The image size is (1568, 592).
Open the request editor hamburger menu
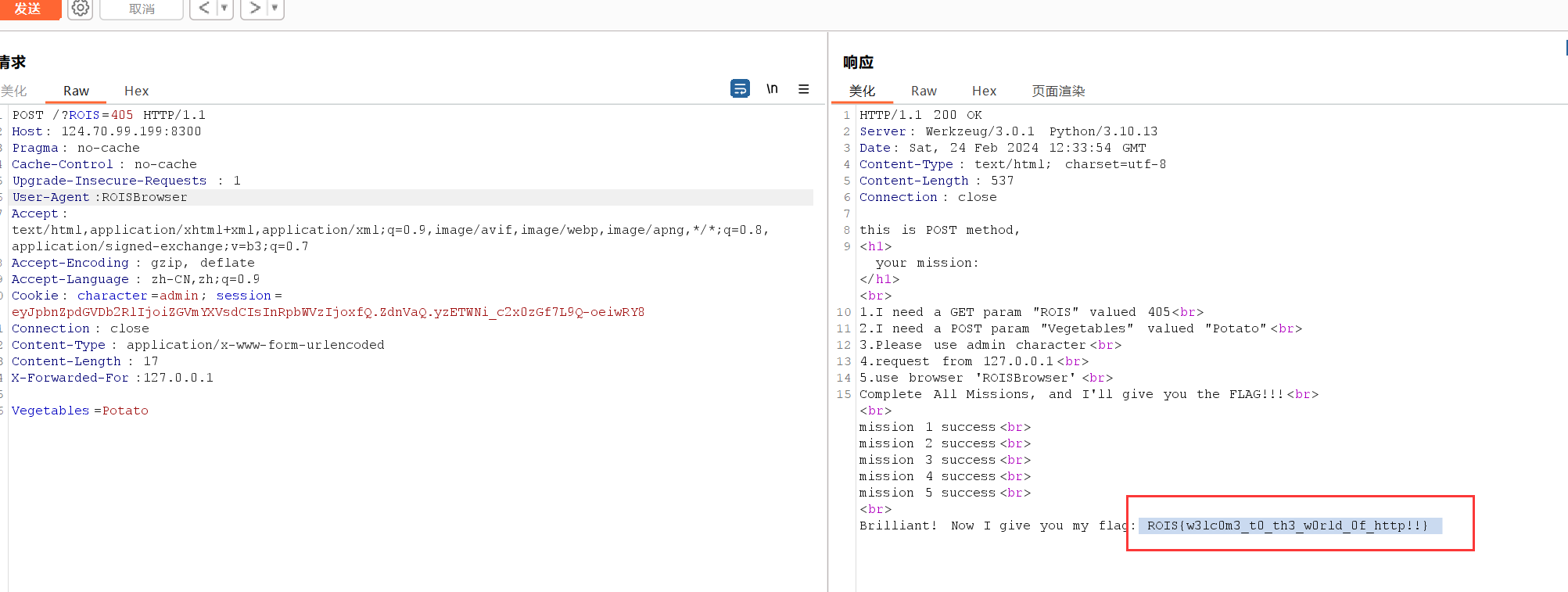[x=803, y=89]
